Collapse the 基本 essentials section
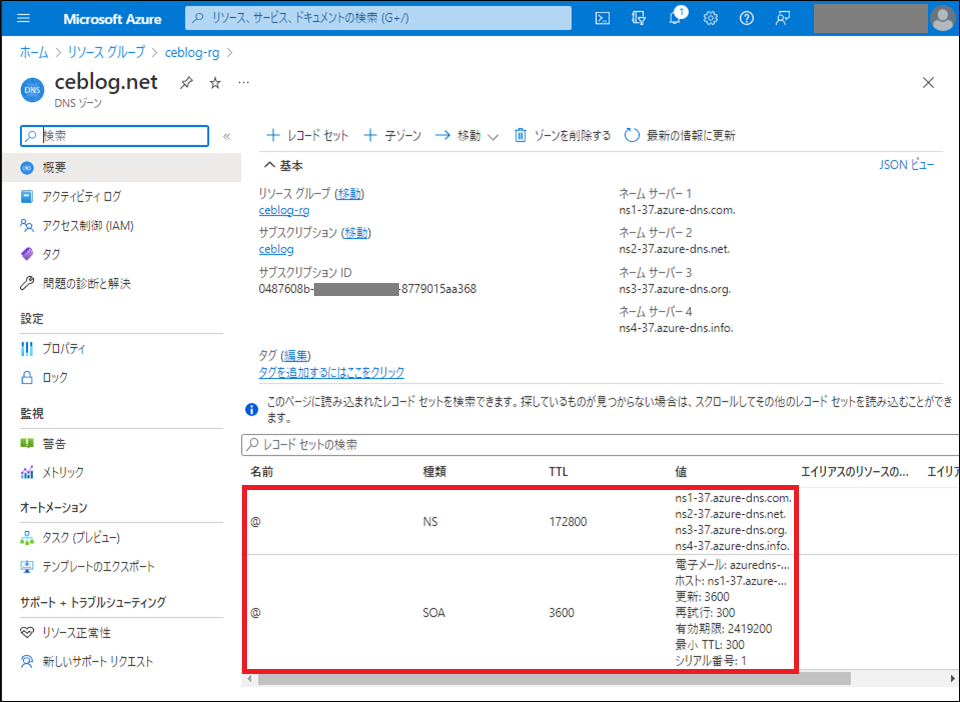 point(283,166)
